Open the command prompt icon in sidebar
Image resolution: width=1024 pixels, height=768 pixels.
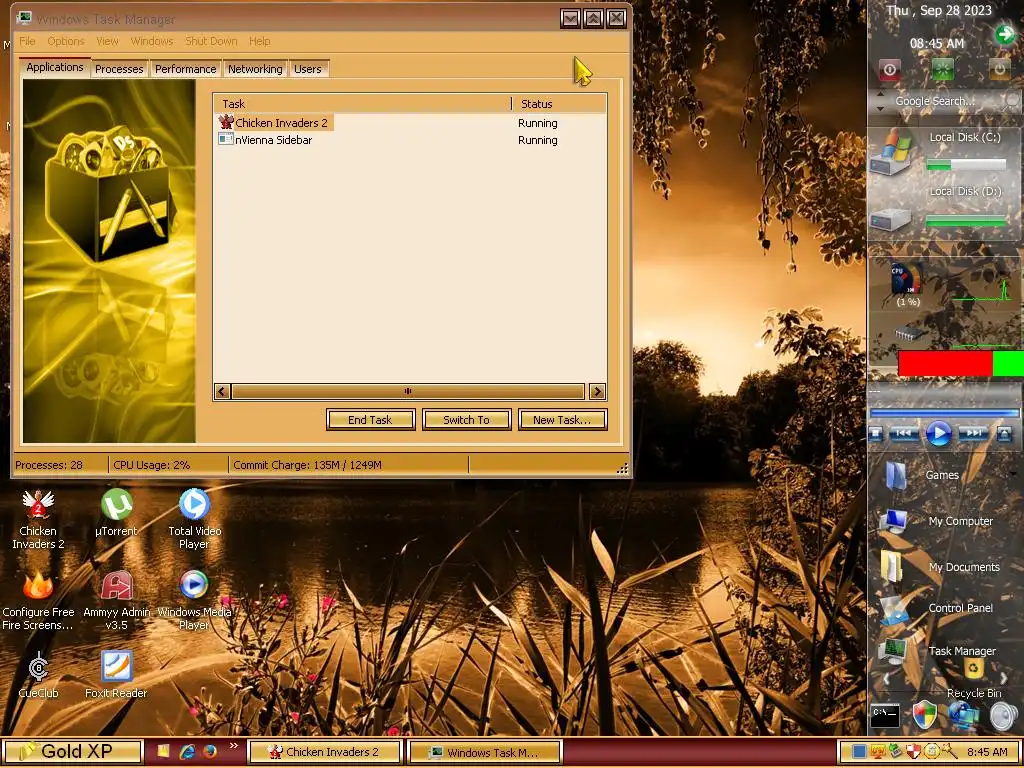point(886,716)
